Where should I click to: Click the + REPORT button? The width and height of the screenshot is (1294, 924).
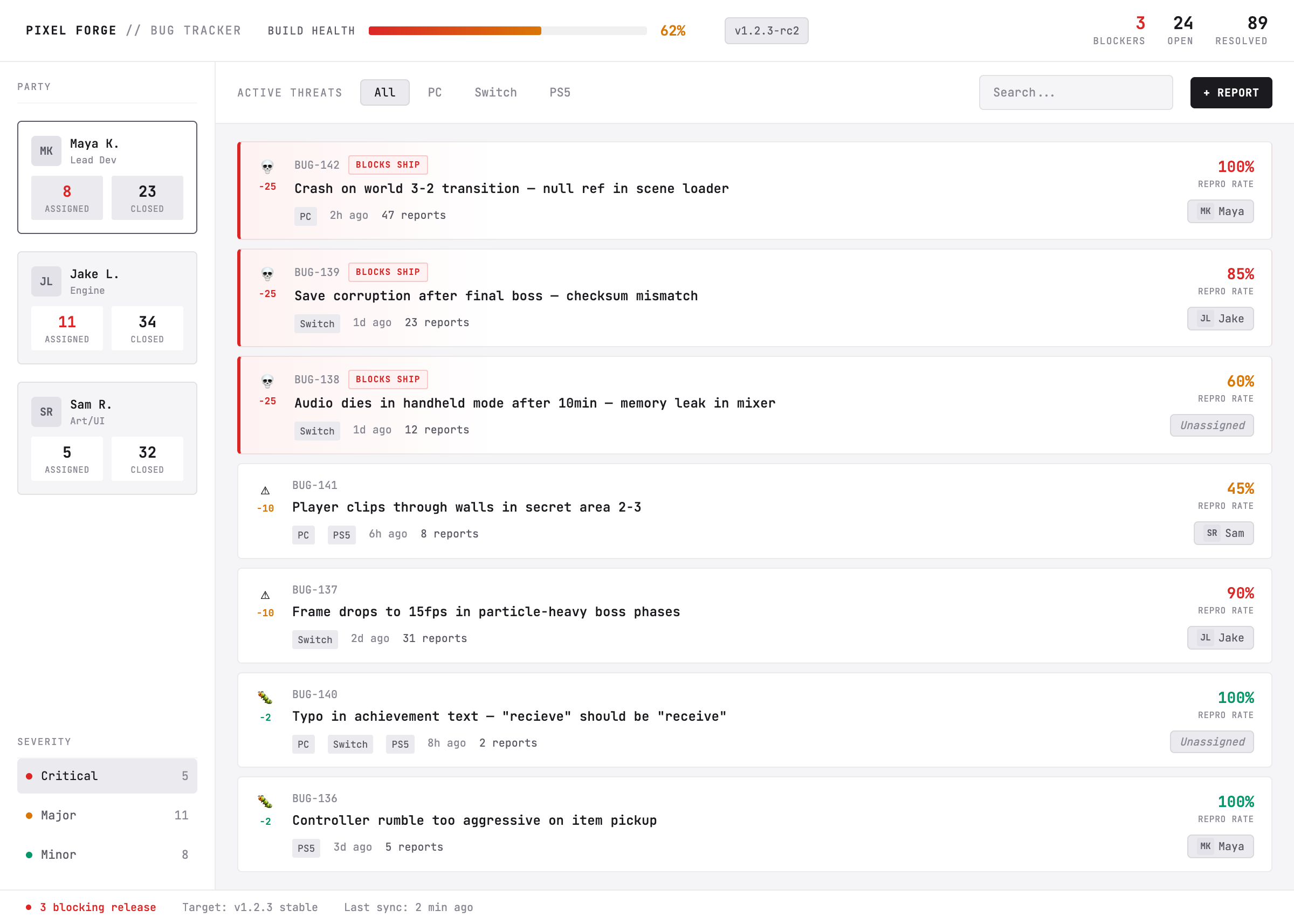tap(1231, 92)
